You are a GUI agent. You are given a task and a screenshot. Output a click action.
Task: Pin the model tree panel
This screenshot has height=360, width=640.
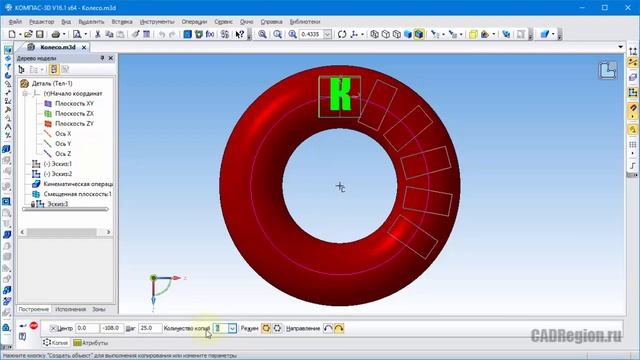[x=102, y=58]
